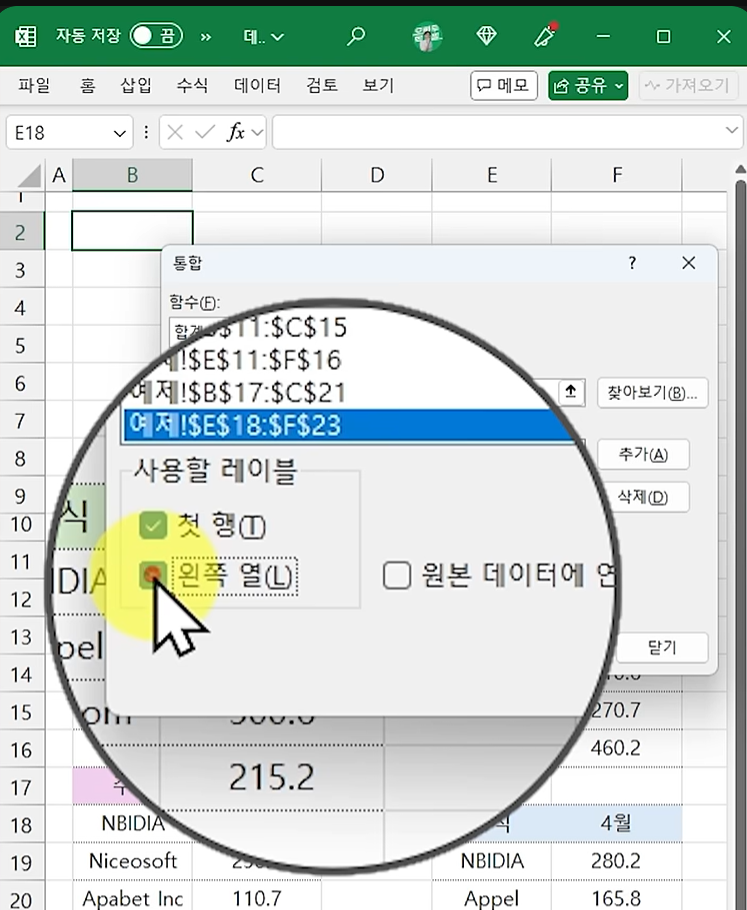This screenshot has width=747, height=910.
Task: Select reference 예제!$E$18:$F$23 in list
Action: 348,425
